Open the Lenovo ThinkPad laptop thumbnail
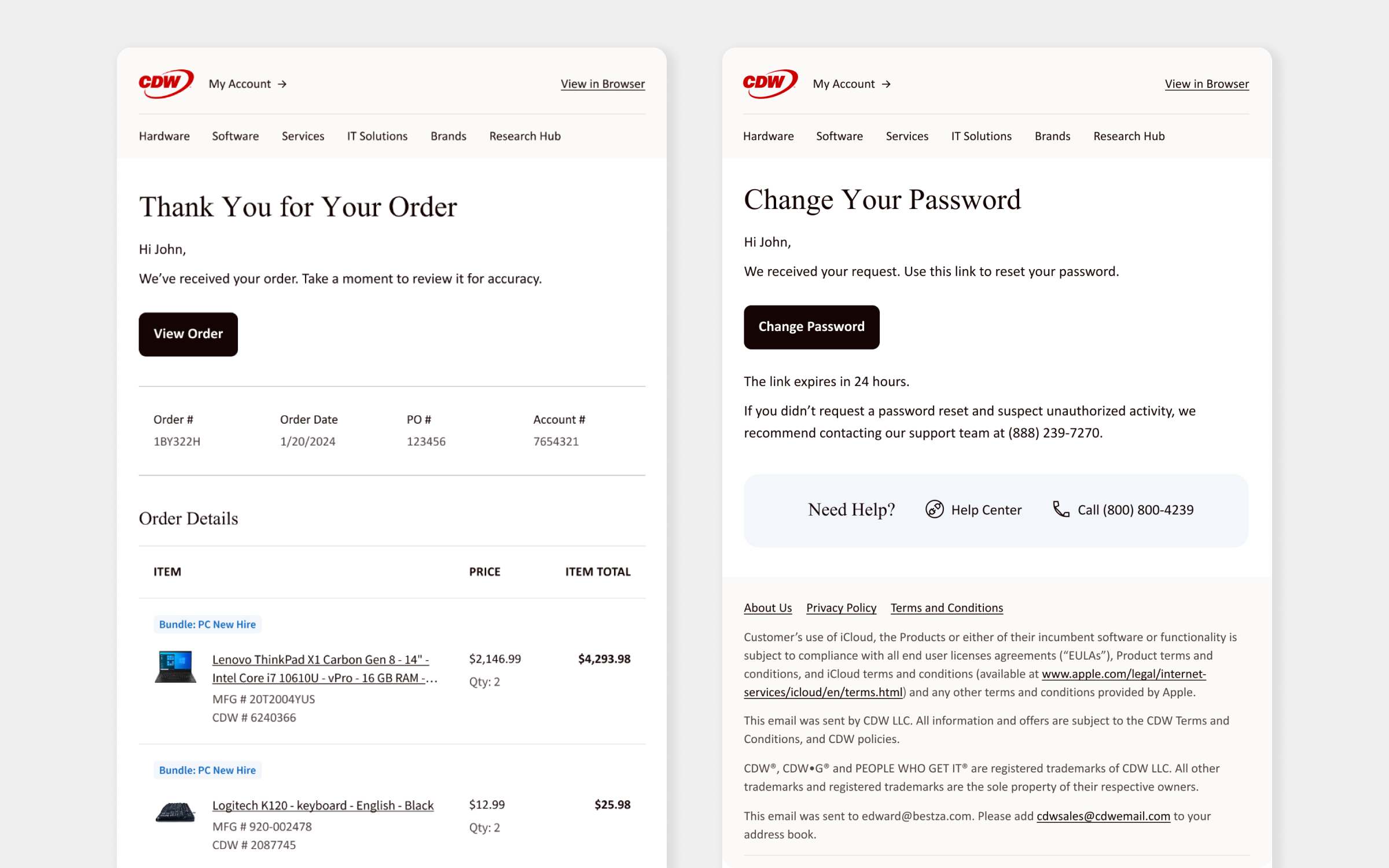1389x868 pixels. pos(175,667)
